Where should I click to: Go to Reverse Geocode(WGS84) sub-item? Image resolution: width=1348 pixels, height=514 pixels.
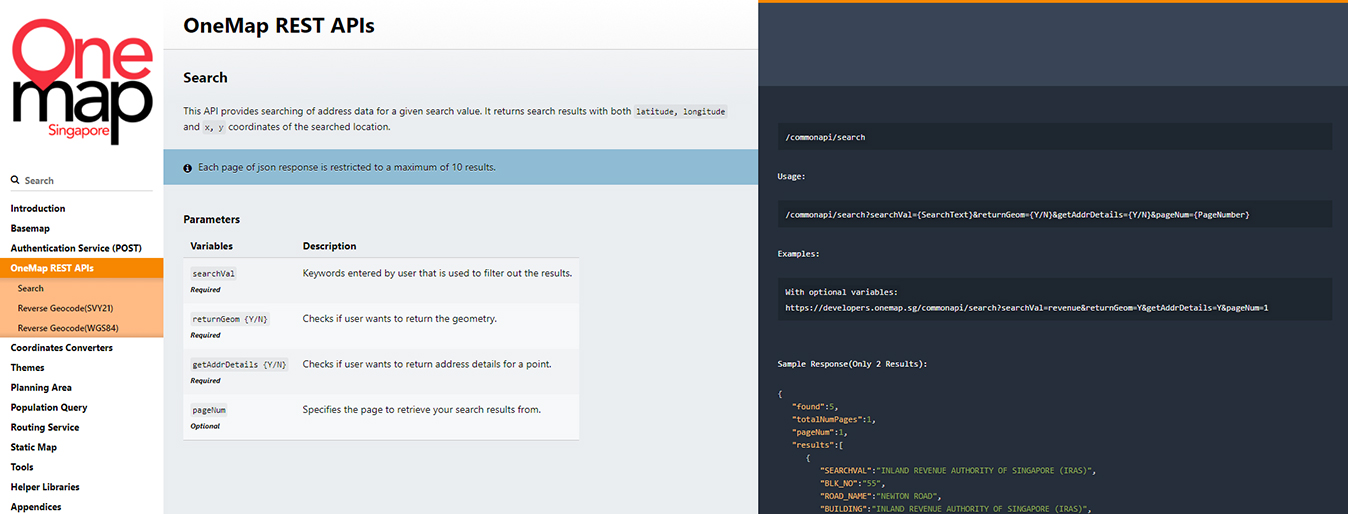click(67, 328)
